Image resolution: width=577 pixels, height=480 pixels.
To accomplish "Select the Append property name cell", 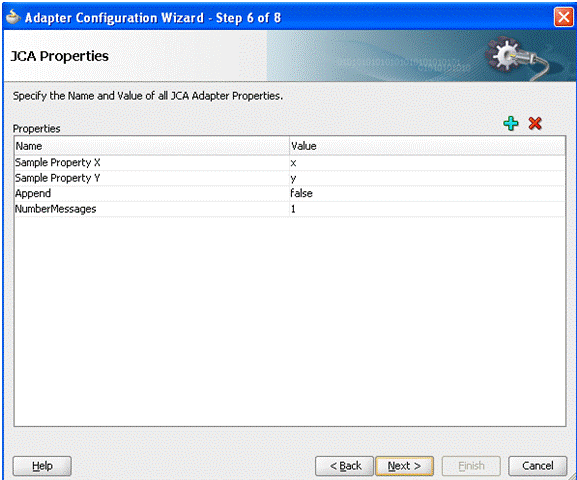I will (x=152, y=194).
